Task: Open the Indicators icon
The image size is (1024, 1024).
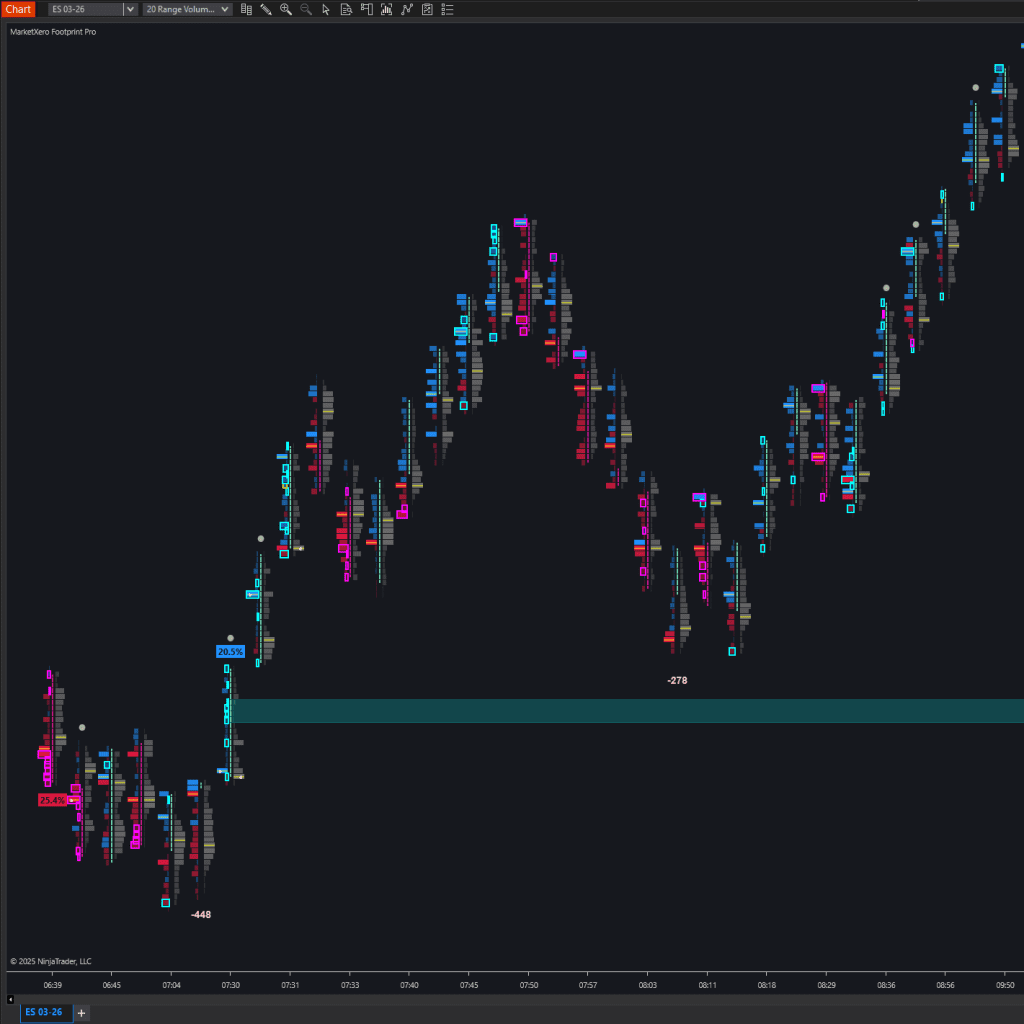Action: click(x=386, y=9)
